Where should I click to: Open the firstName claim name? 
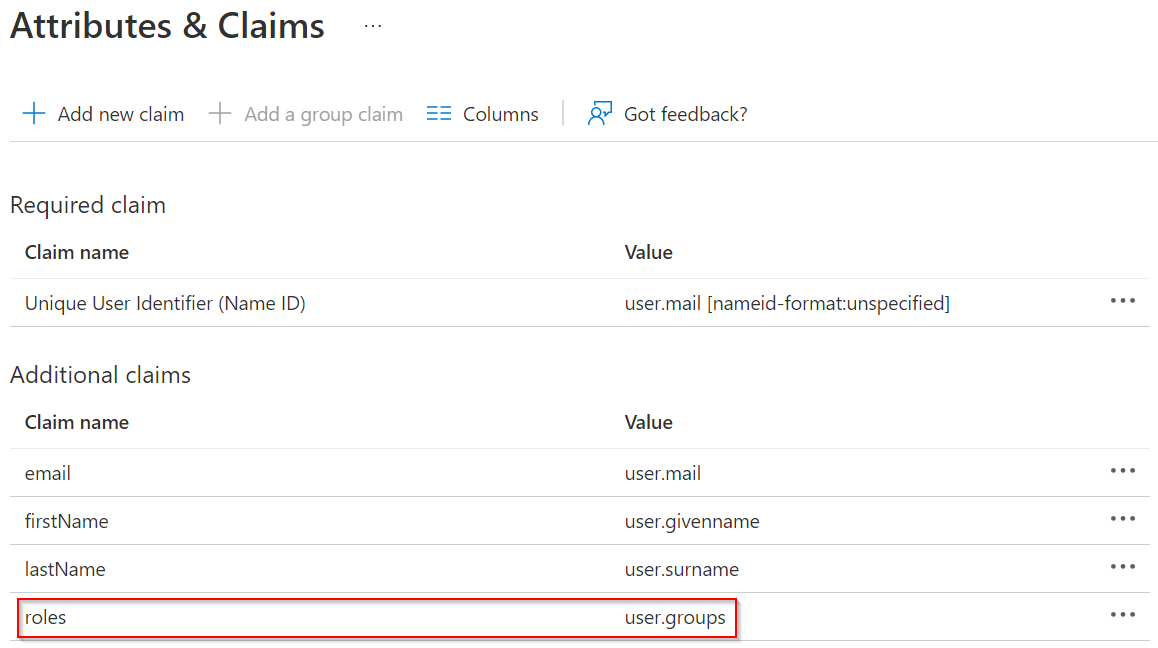pyautogui.click(x=66, y=521)
